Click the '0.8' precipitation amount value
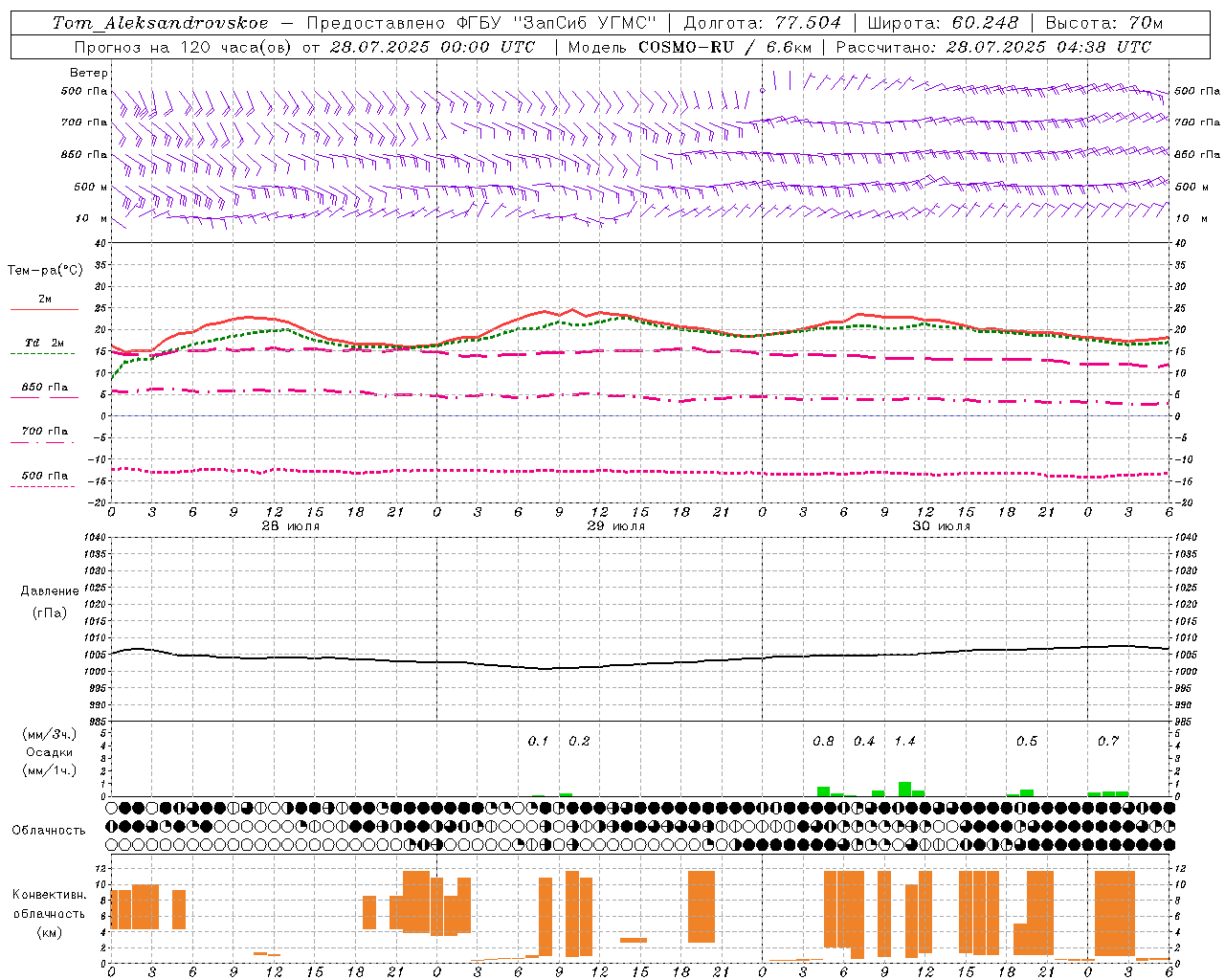The width and height of the screenshot is (1225, 980). (823, 742)
